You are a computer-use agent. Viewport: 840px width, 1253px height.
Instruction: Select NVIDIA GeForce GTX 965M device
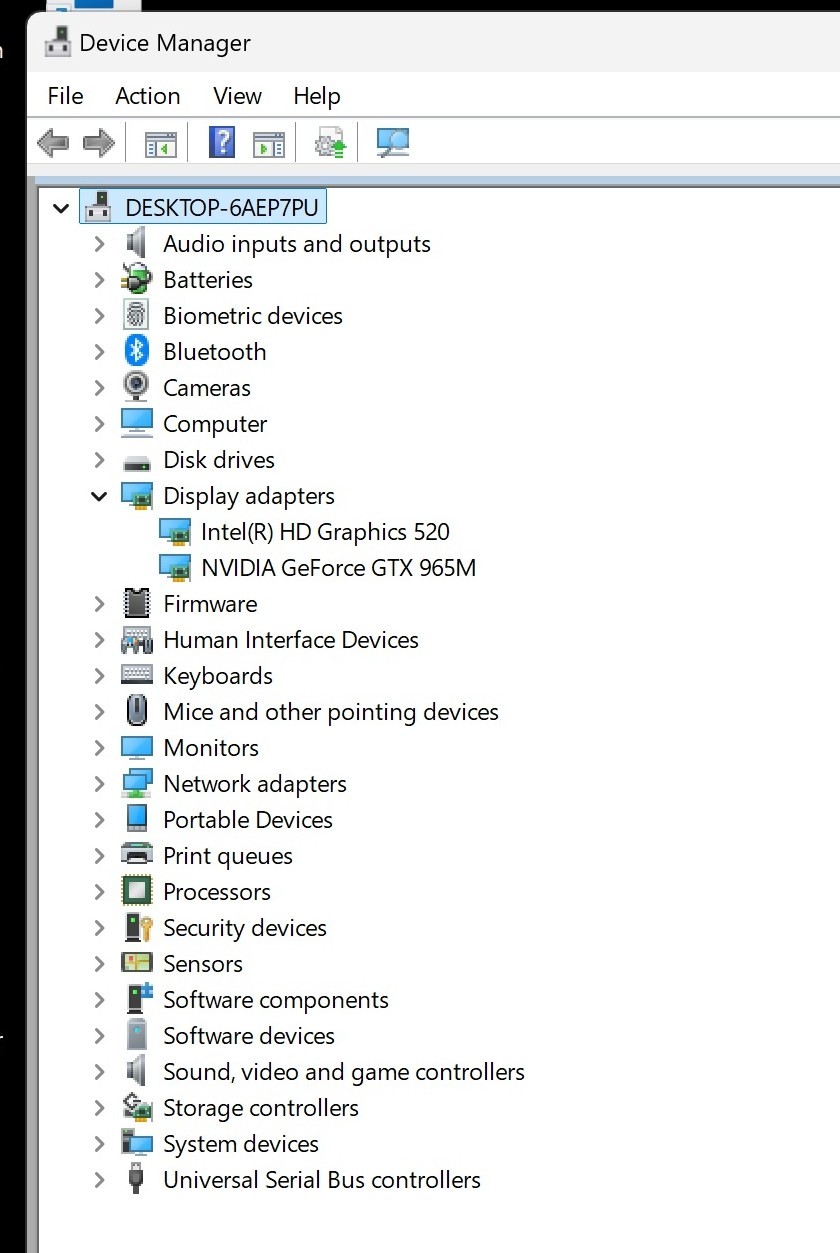point(338,568)
